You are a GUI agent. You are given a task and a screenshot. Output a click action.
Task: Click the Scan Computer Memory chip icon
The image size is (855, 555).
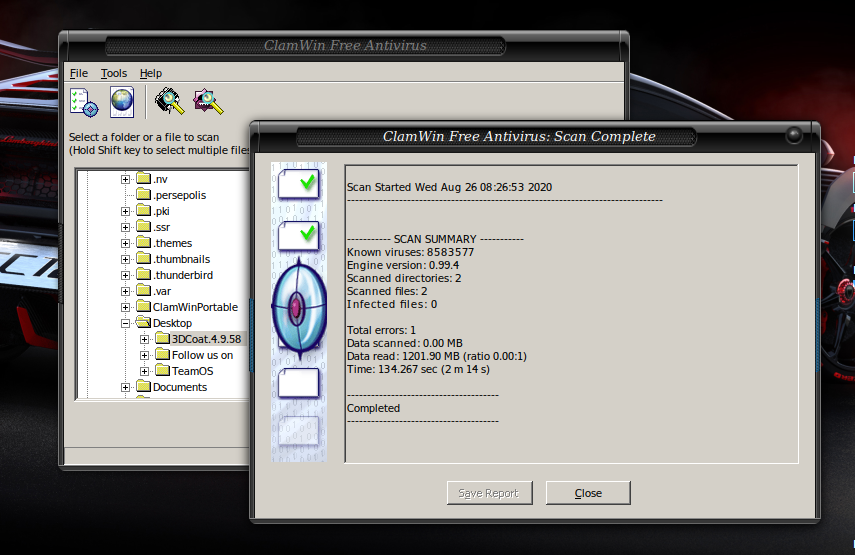170,101
